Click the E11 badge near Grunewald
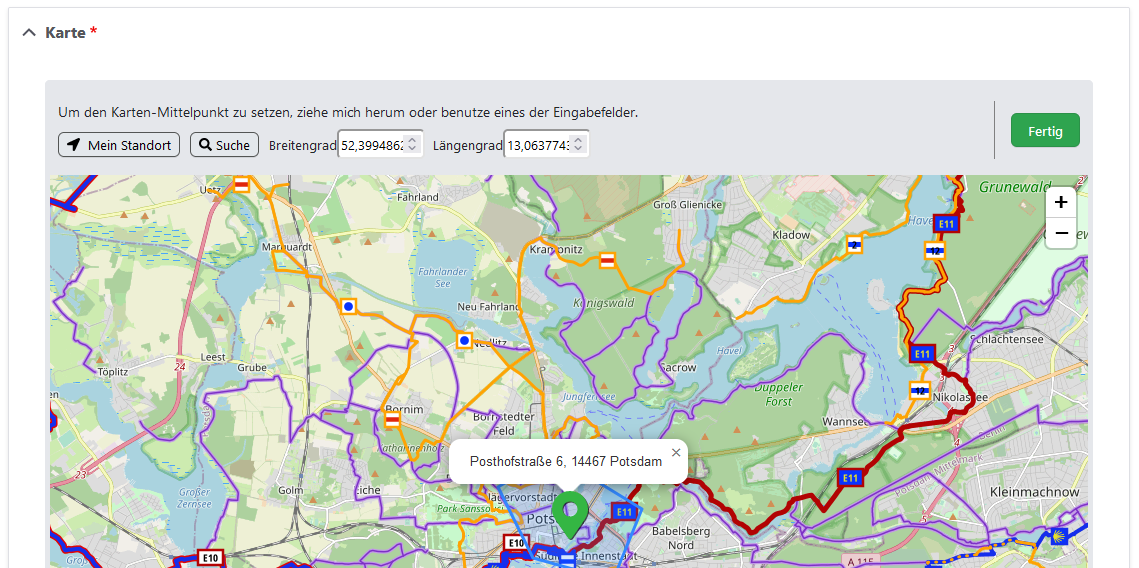1139x568 pixels. [x=946, y=224]
